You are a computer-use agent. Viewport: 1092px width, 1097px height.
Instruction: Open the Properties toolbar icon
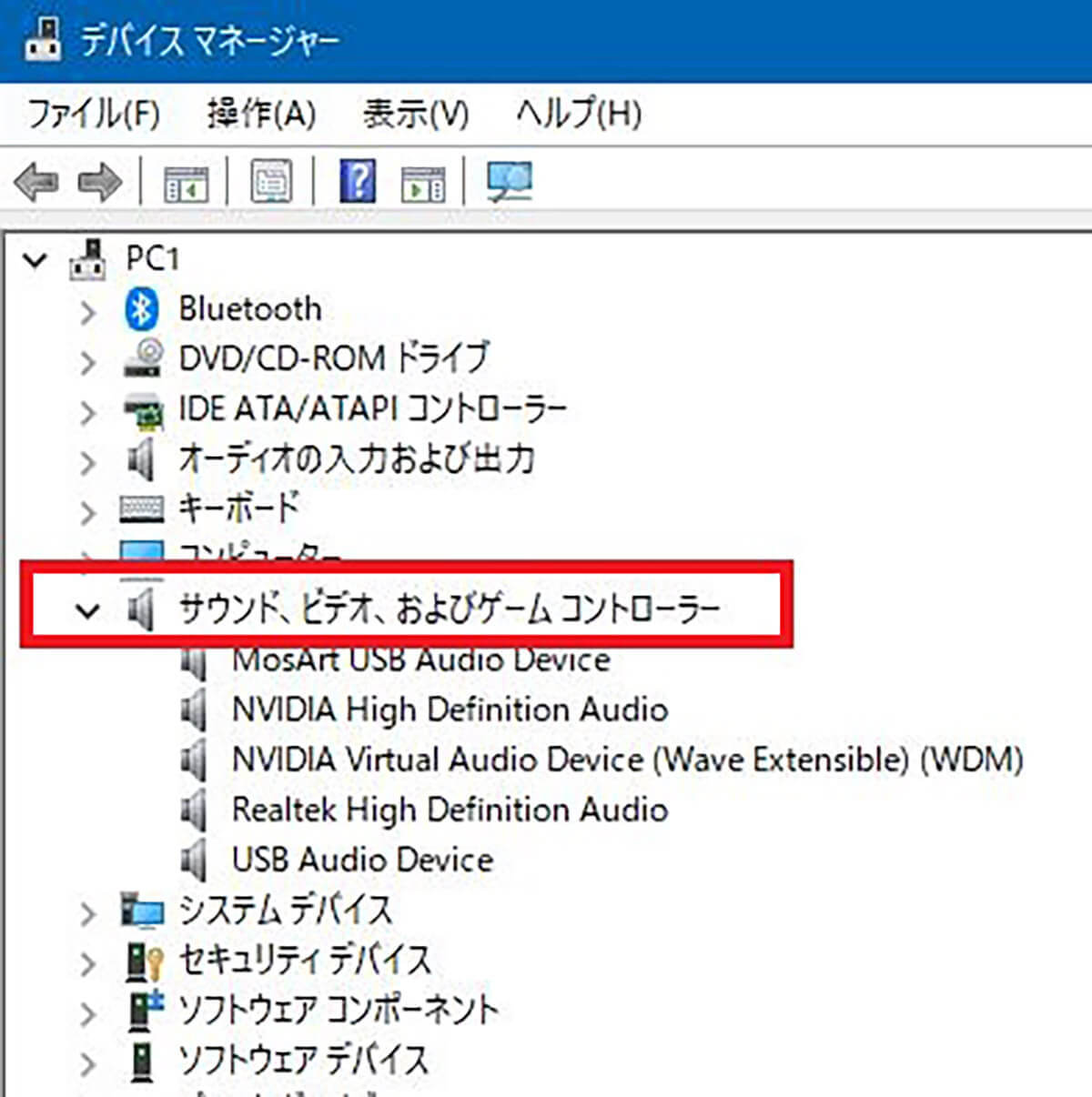coord(271,182)
